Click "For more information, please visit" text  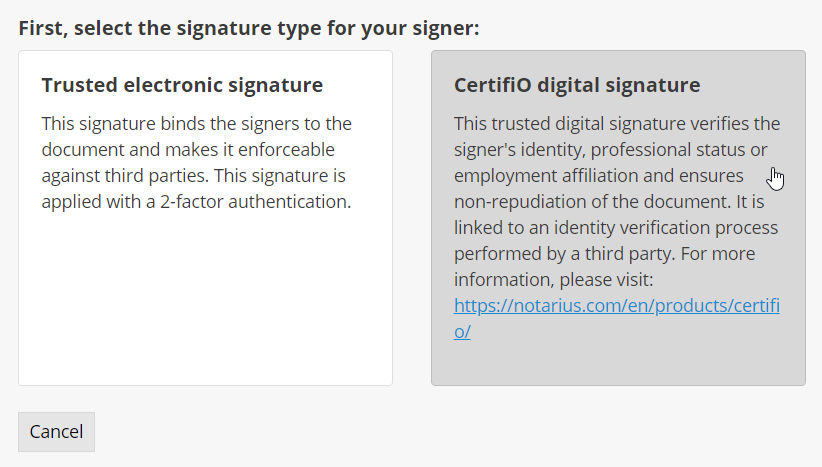click(552, 279)
